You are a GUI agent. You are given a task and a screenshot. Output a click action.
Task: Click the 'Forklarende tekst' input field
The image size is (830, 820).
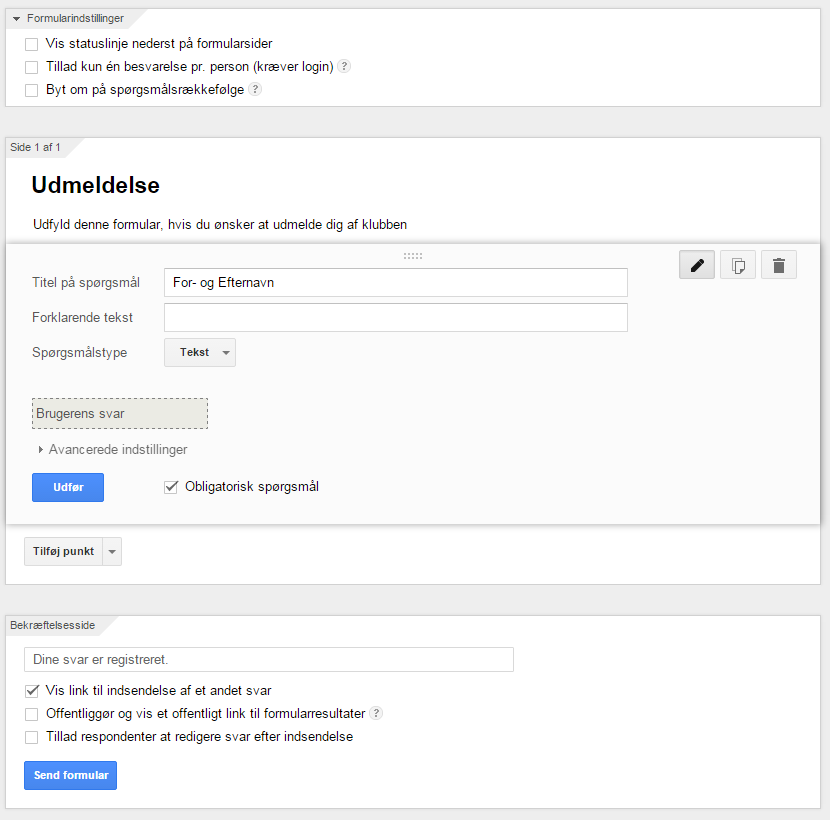click(396, 318)
